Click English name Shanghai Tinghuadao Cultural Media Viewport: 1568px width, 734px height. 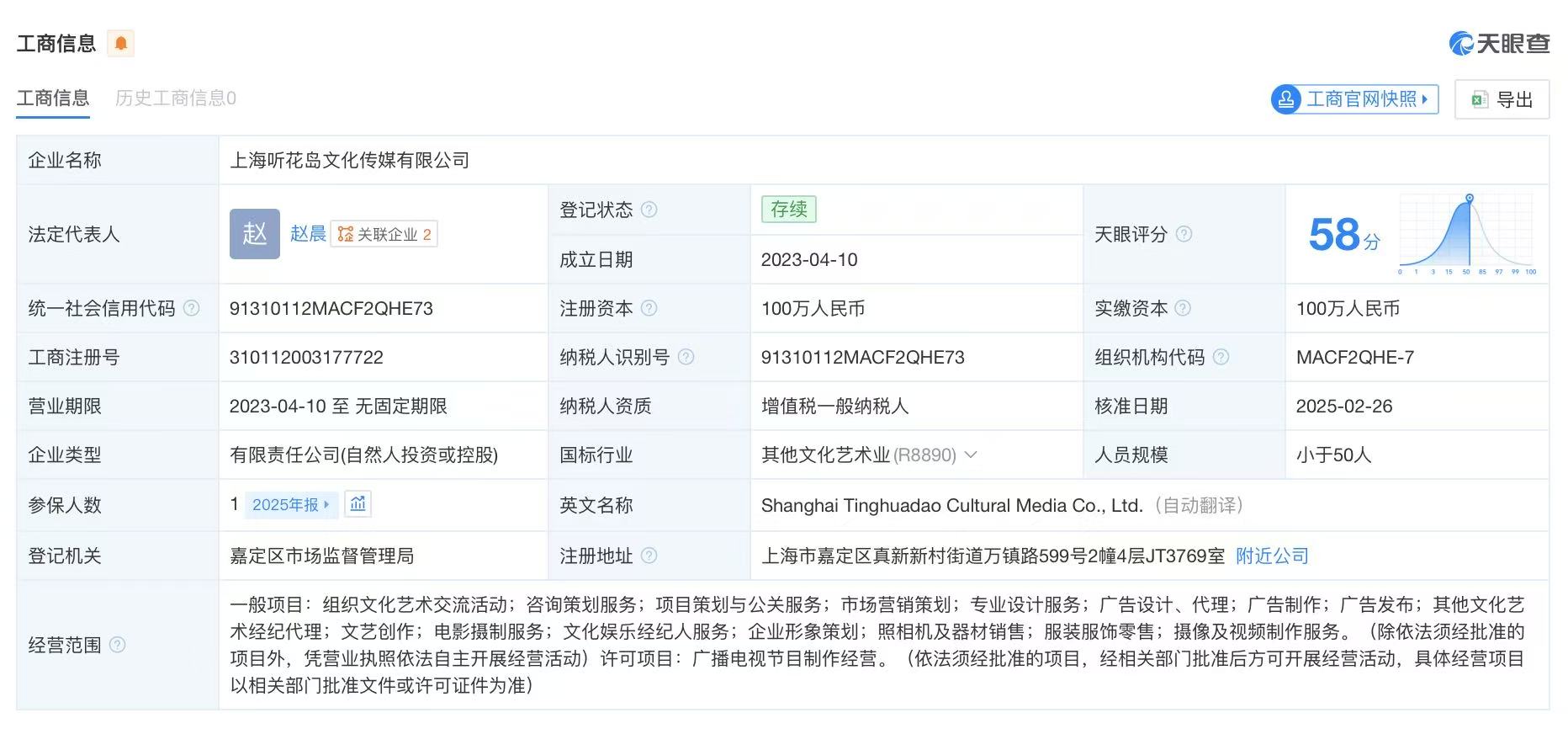(952, 505)
